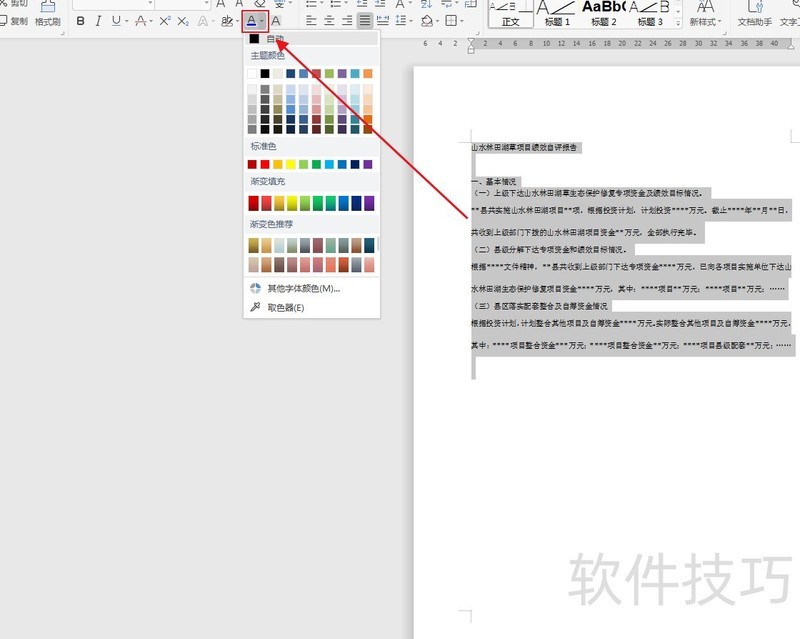Apply distributed alignment
This screenshot has height=639, width=800.
[x=382, y=21]
